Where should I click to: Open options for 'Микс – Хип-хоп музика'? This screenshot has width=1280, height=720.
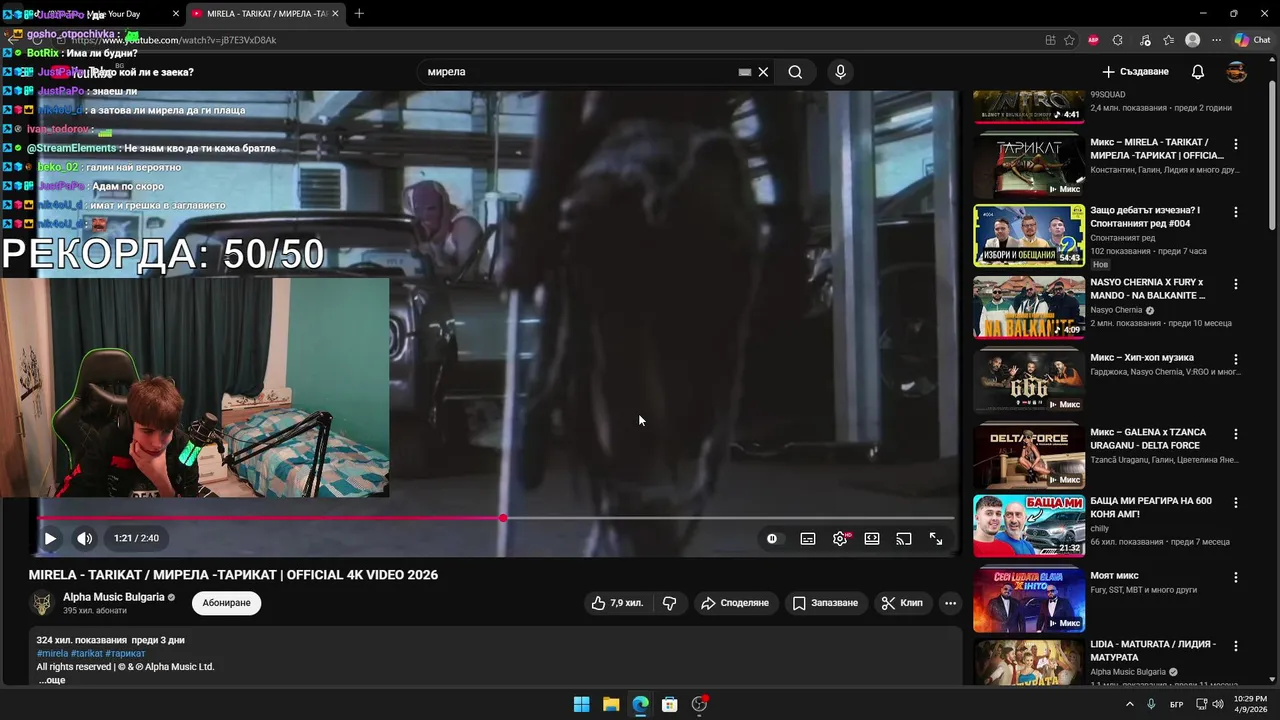(x=1236, y=359)
